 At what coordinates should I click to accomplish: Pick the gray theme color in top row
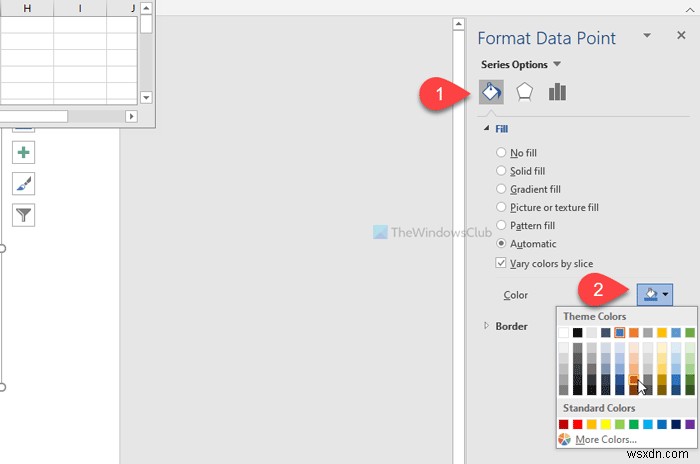pos(648,332)
